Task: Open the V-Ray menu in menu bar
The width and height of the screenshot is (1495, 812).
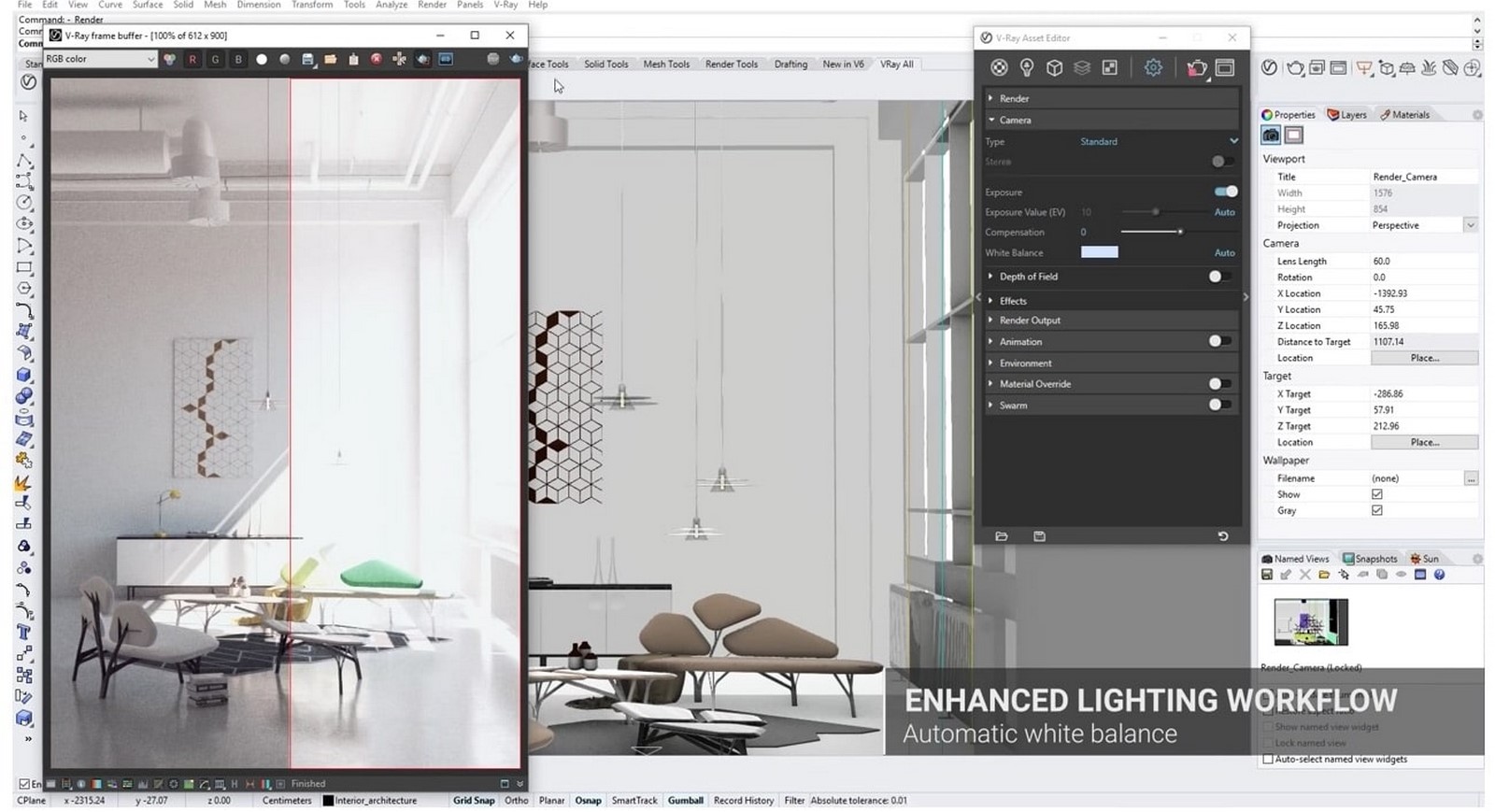Action: click(505, 5)
